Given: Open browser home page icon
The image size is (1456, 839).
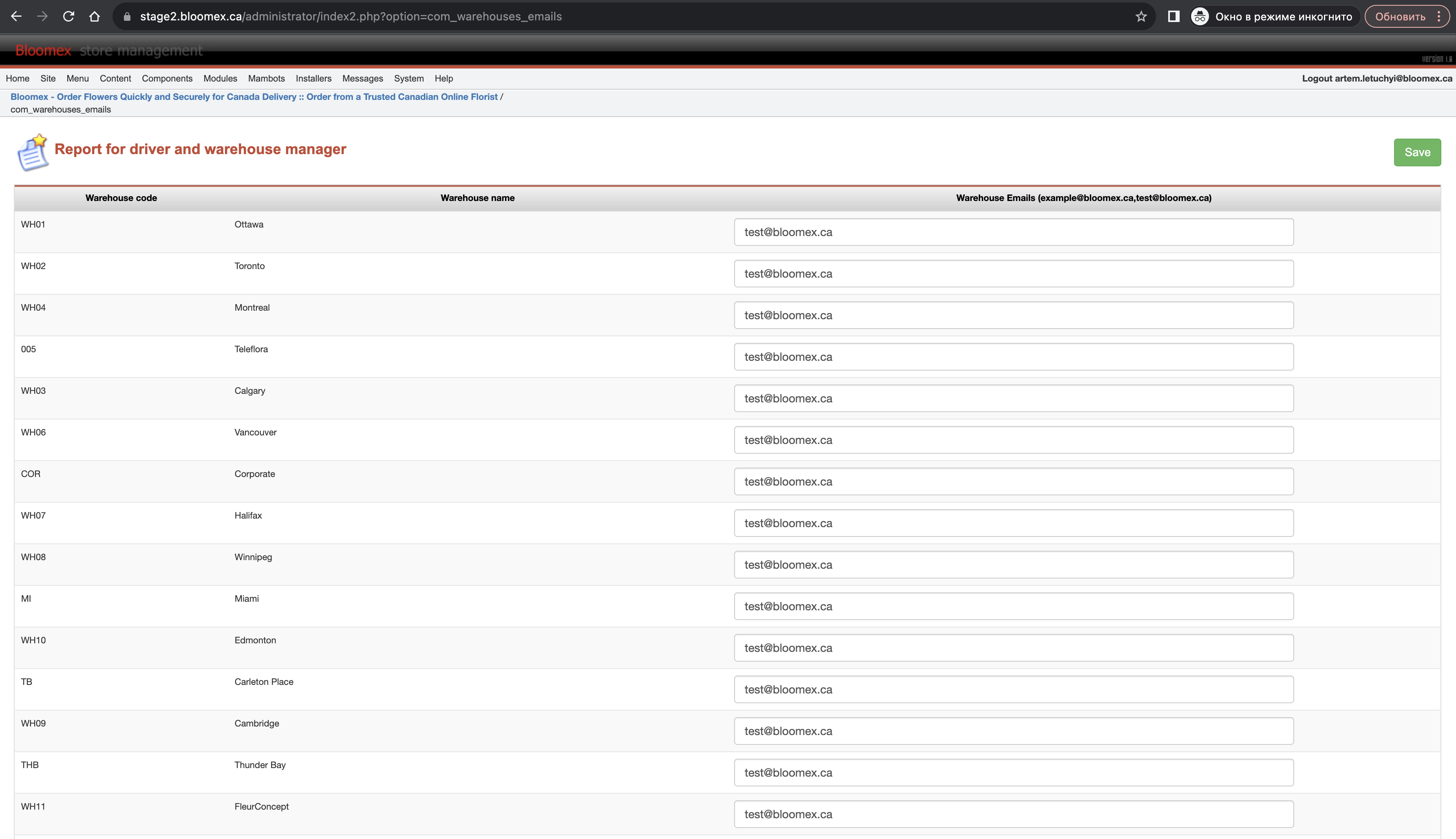Looking at the screenshot, I should tap(95, 17).
